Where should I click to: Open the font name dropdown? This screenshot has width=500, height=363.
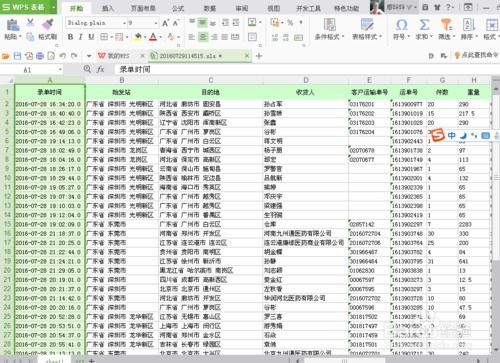124,23
